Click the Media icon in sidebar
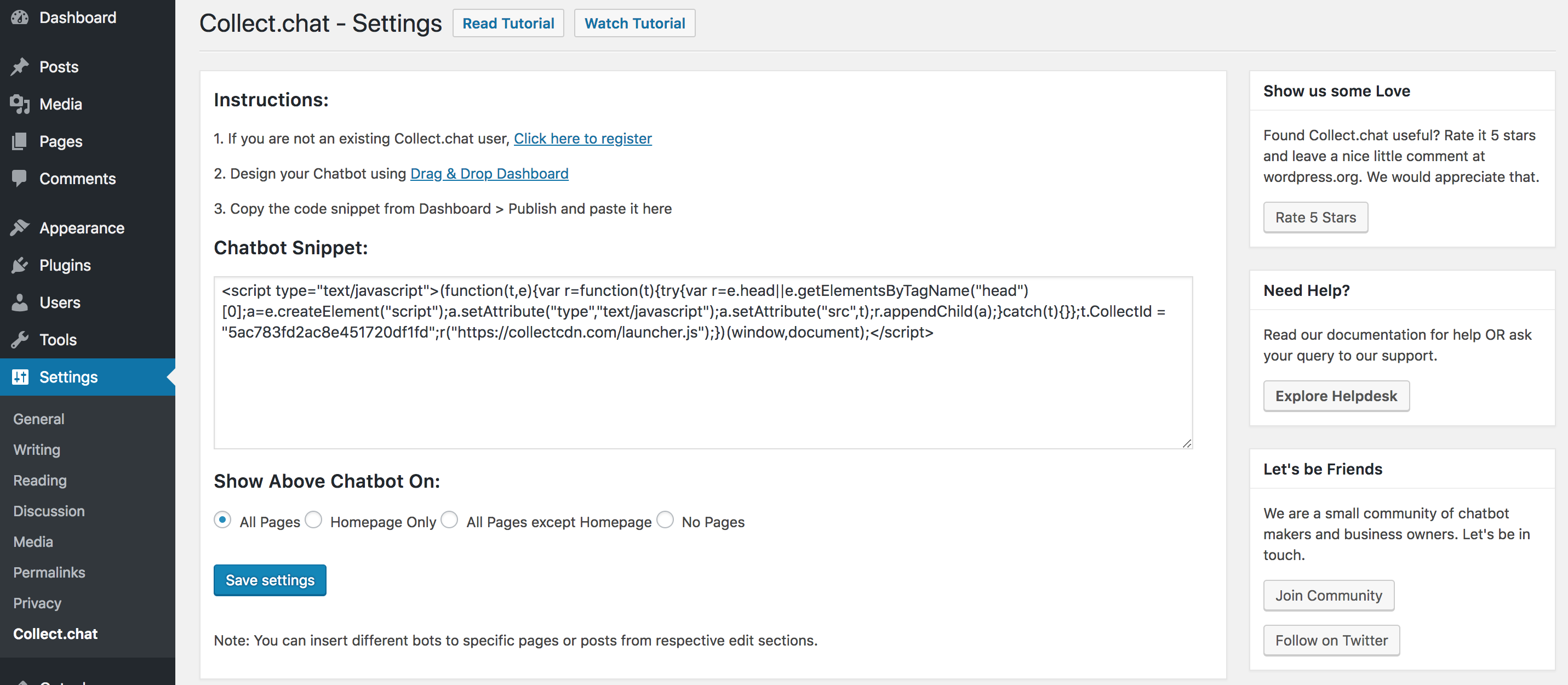The height and width of the screenshot is (685, 1568). point(20,104)
